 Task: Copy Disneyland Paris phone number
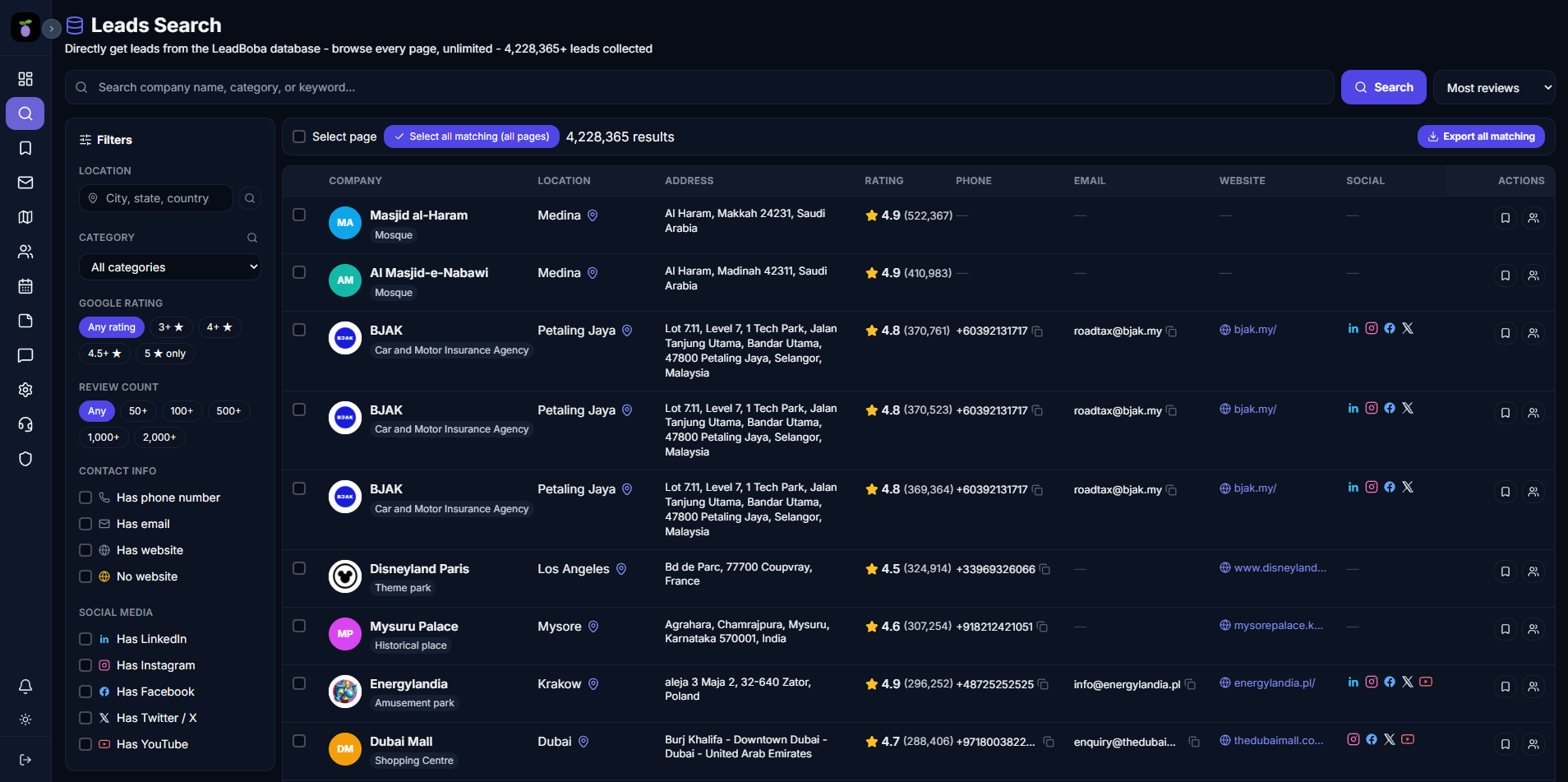1045,569
